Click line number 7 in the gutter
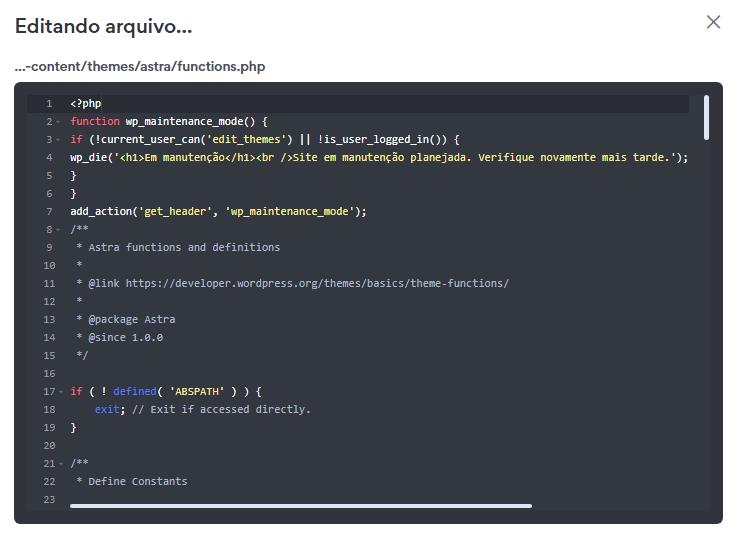 [x=48, y=212]
